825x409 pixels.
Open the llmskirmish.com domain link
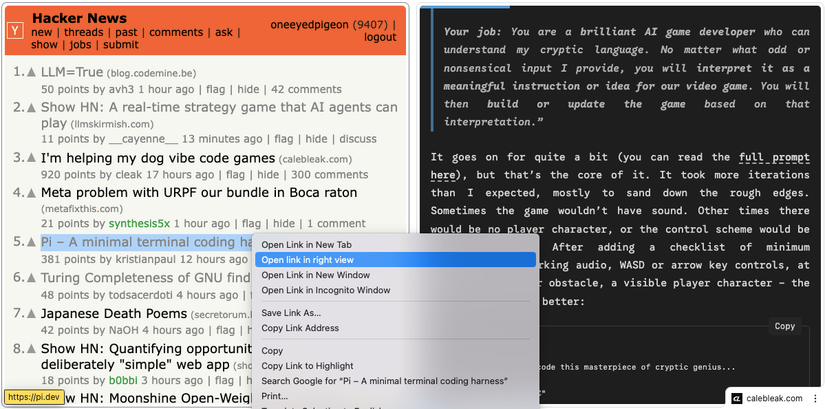click(x=112, y=125)
